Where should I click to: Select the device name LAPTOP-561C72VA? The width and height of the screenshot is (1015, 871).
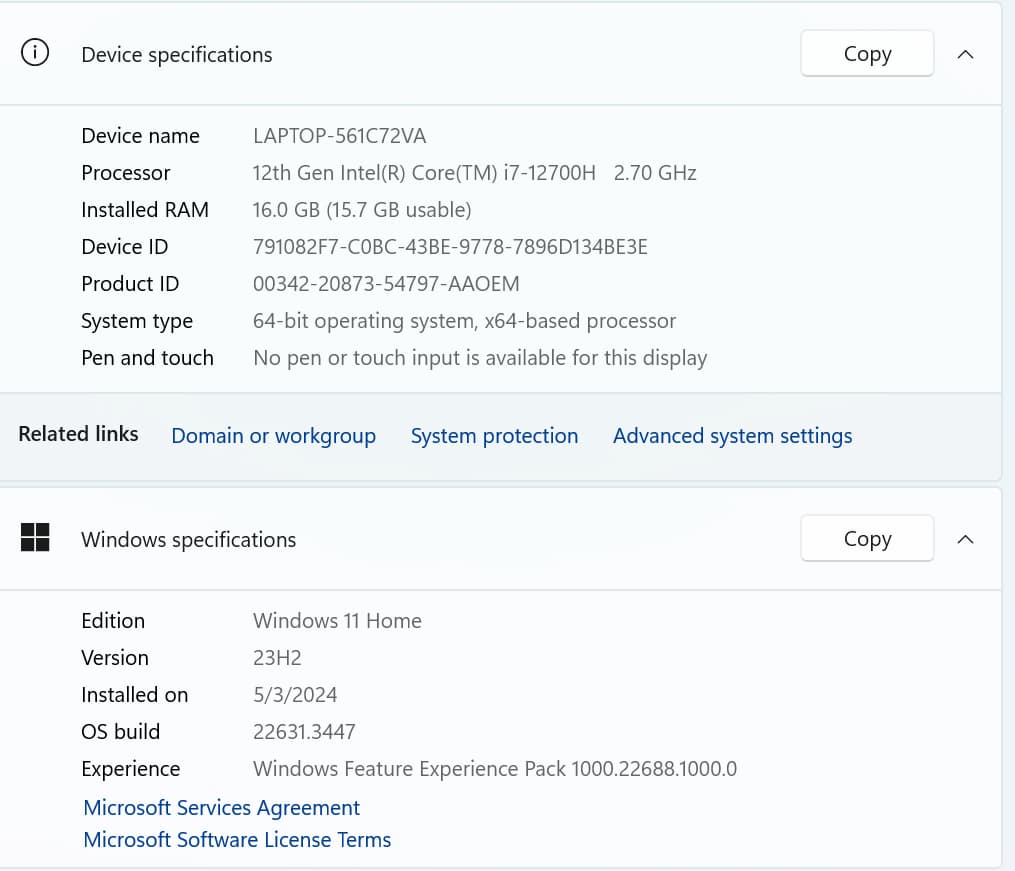point(339,136)
